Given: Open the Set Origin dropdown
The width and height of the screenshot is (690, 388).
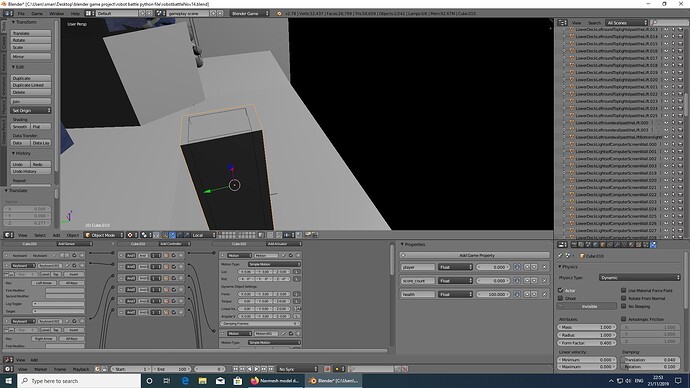Looking at the screenshot, I should point(30,110).
